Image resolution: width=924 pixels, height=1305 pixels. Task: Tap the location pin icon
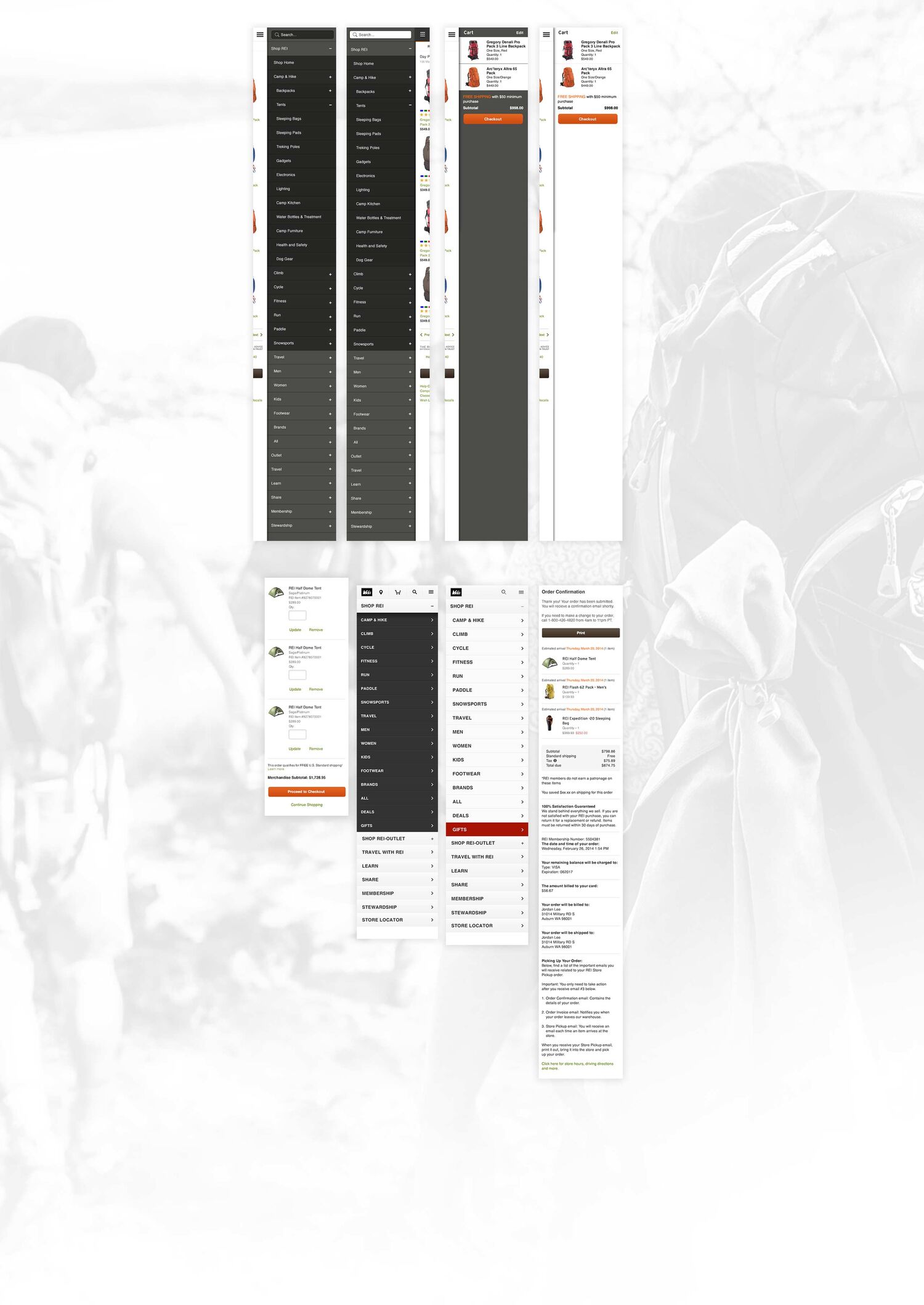pos(381,592)
